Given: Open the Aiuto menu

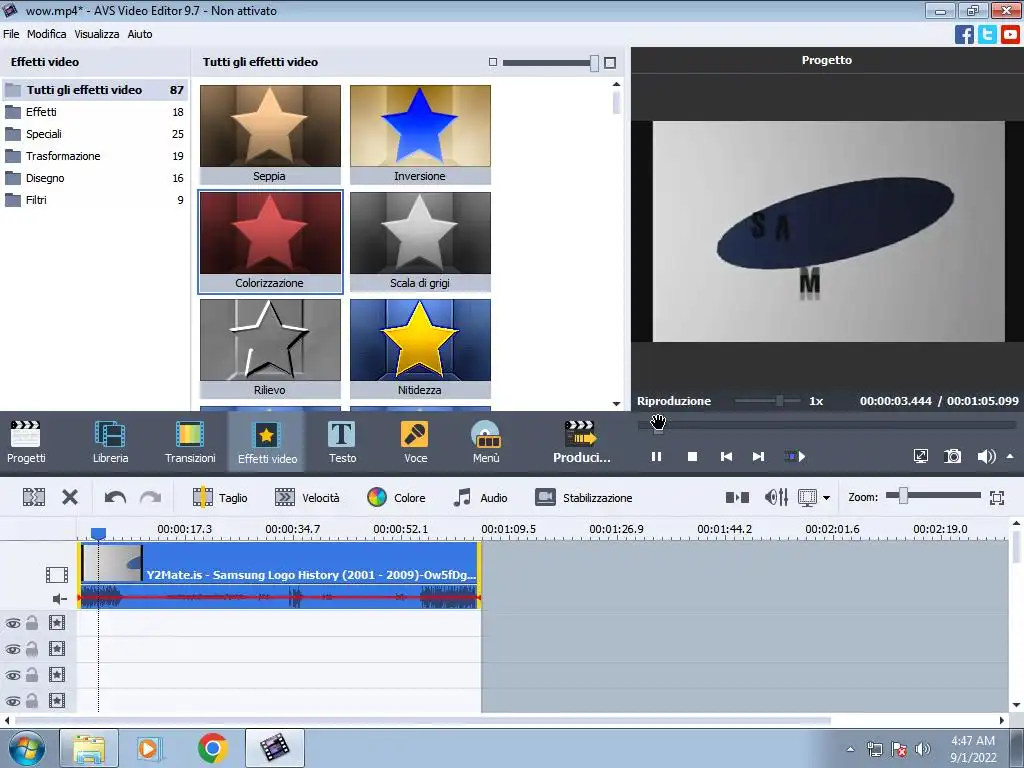Looking at the screenshot, I should [x=140, y=34].
